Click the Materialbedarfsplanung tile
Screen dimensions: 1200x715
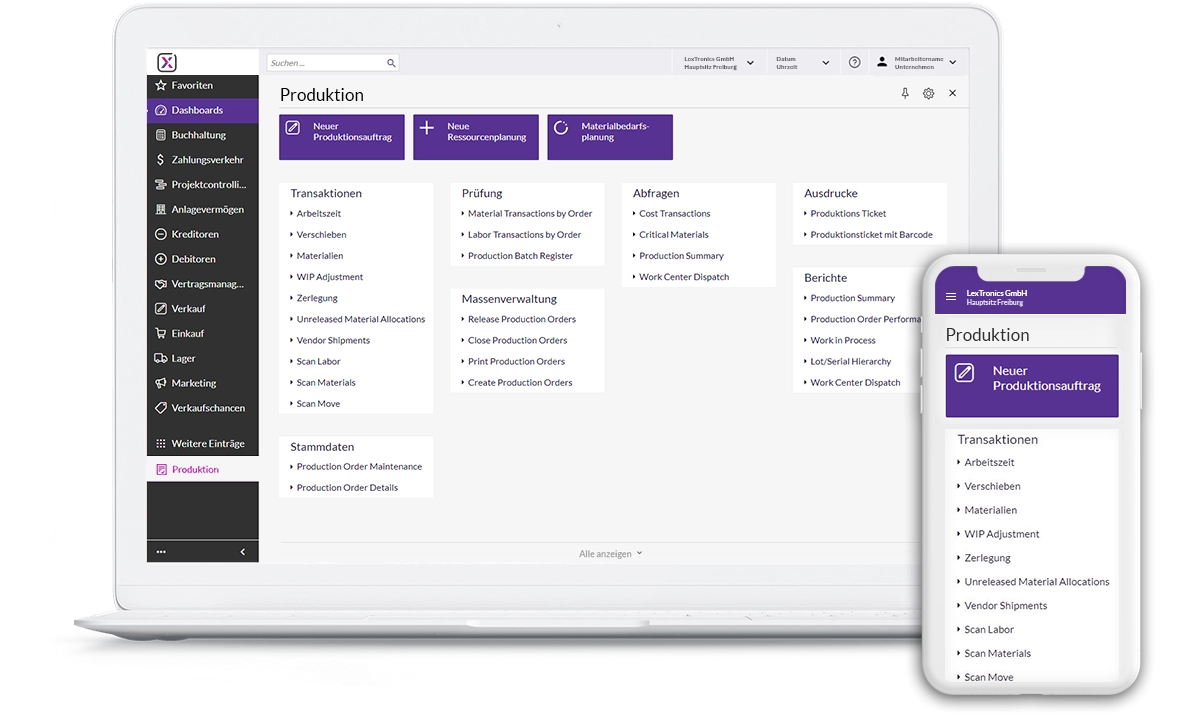pyautogui.click(x=610, y=137)
